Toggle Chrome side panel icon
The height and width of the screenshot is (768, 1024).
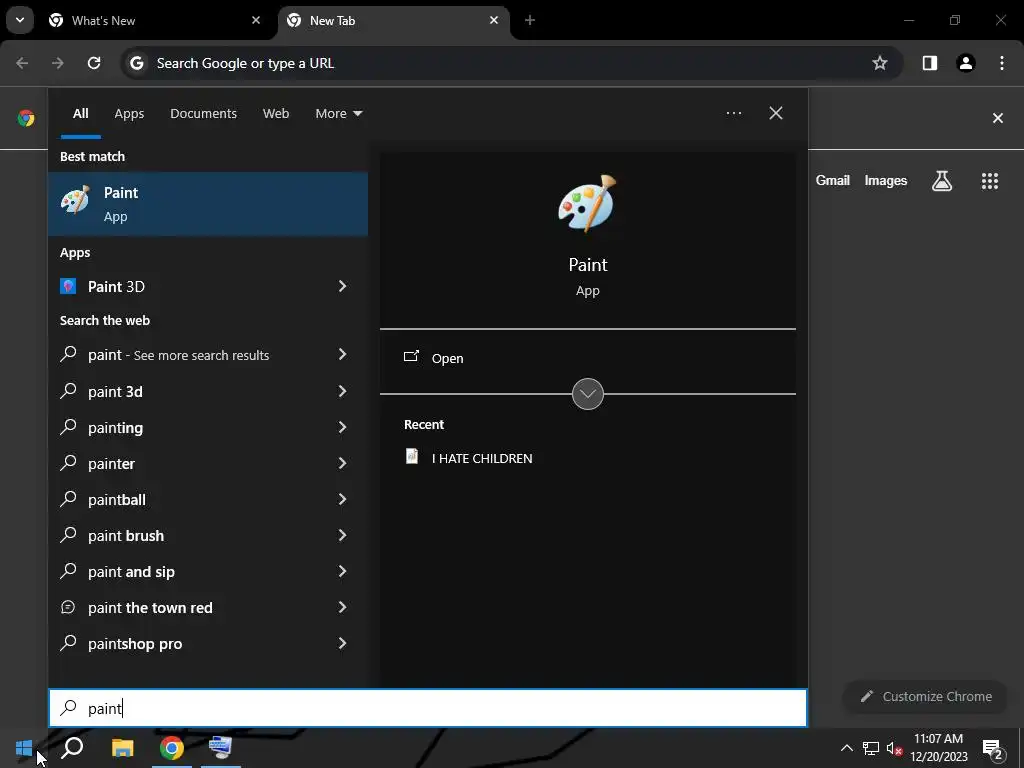click(x=929, y=63)
